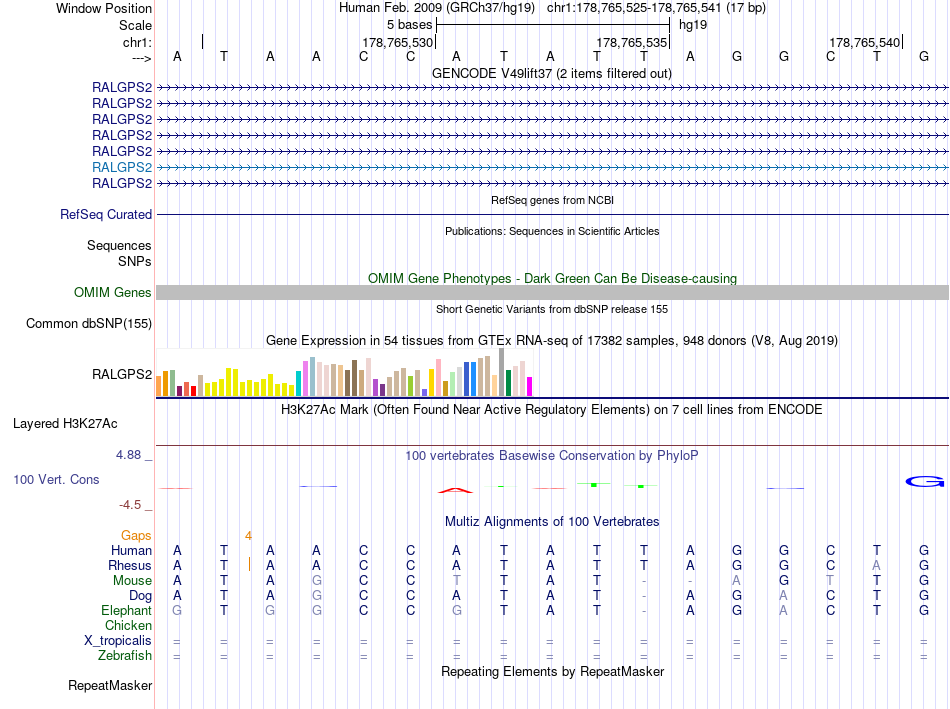This screenshot has width=950, height=709.
Task: Click Multiz Alignments of 100 Vertebrates title
Action: [552, 522]
